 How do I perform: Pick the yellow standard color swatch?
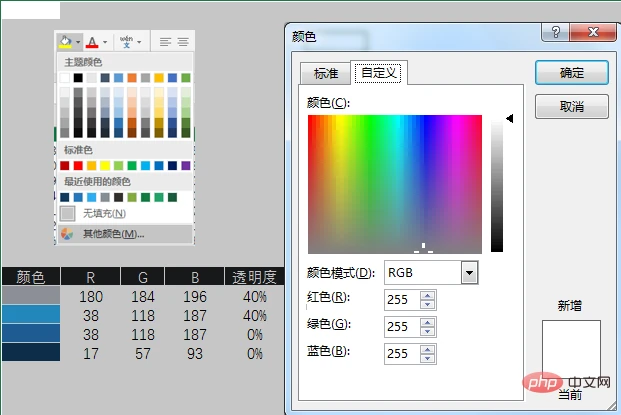tap(105, 166)
